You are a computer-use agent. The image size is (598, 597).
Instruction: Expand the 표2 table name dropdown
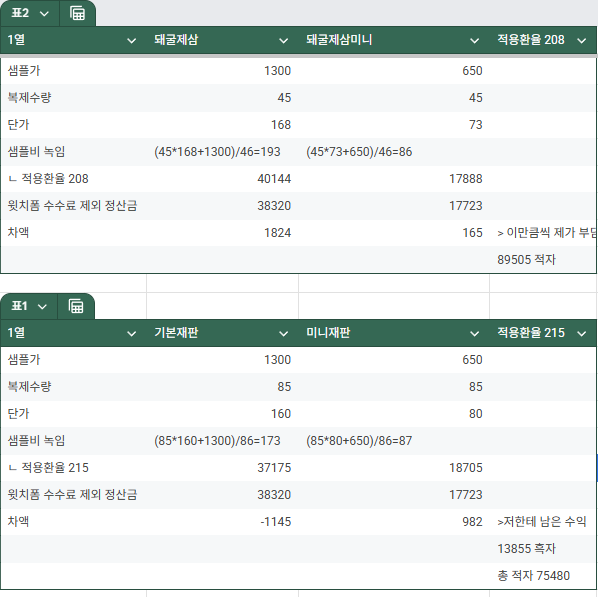click(44, 14)
